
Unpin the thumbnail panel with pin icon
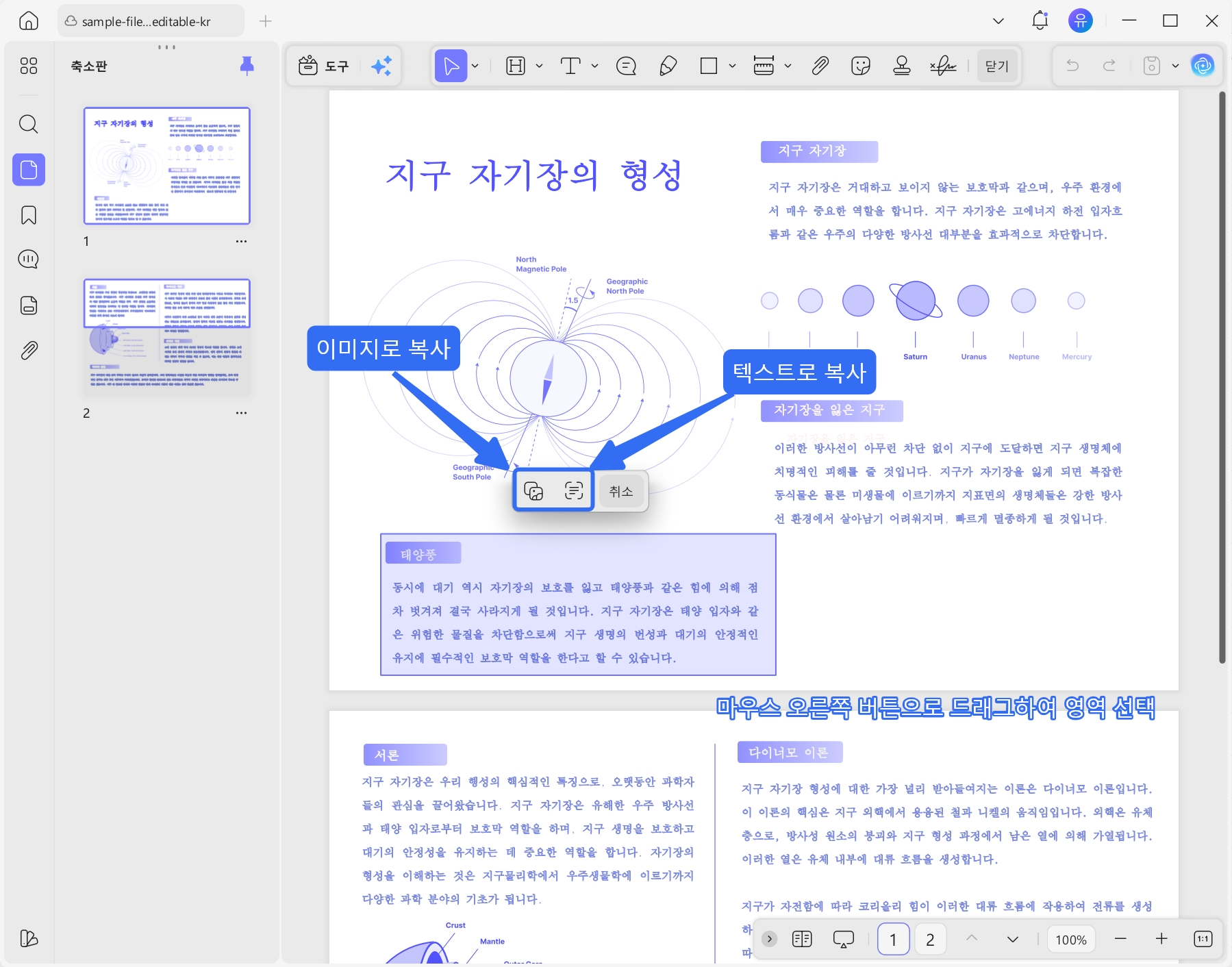pos(247,66)
